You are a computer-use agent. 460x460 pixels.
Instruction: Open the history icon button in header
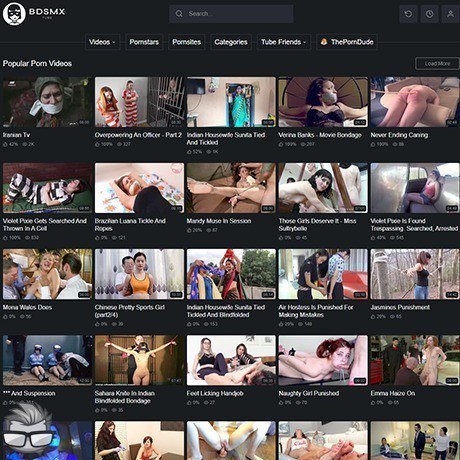(x=408, y=14)
